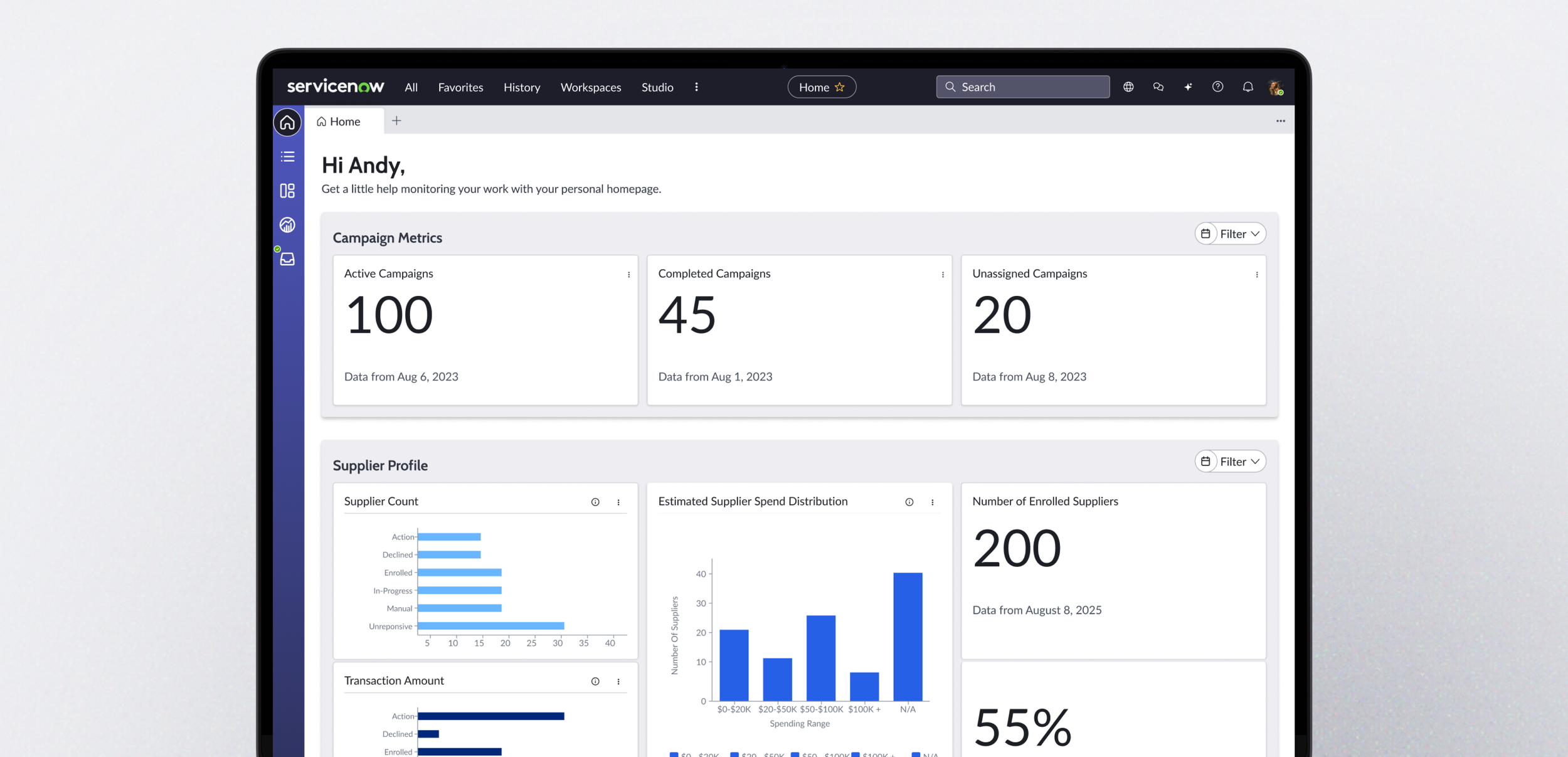The width and height of the screenshot is (1568, 757).
Task: Click the In-Progress bar in Supplier Count
Action: [460, 590]
